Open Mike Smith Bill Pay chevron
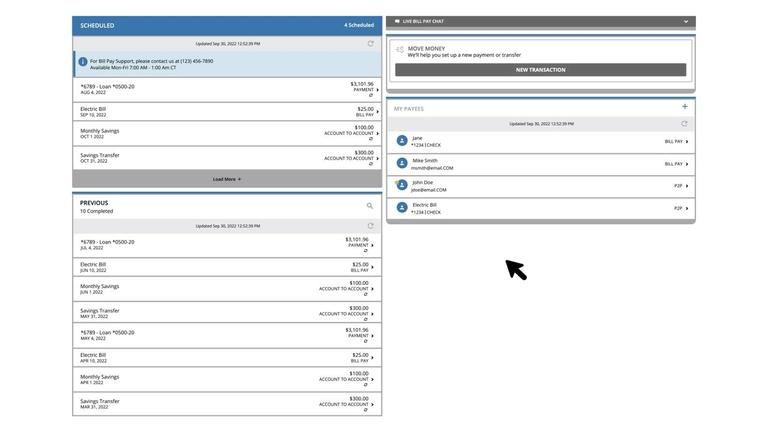Screen dimensions: 768x432 tap(687, 164)
